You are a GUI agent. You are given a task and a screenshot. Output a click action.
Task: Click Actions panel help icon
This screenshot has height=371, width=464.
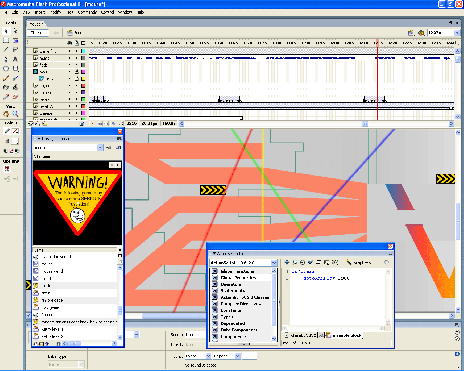point(386,262)
